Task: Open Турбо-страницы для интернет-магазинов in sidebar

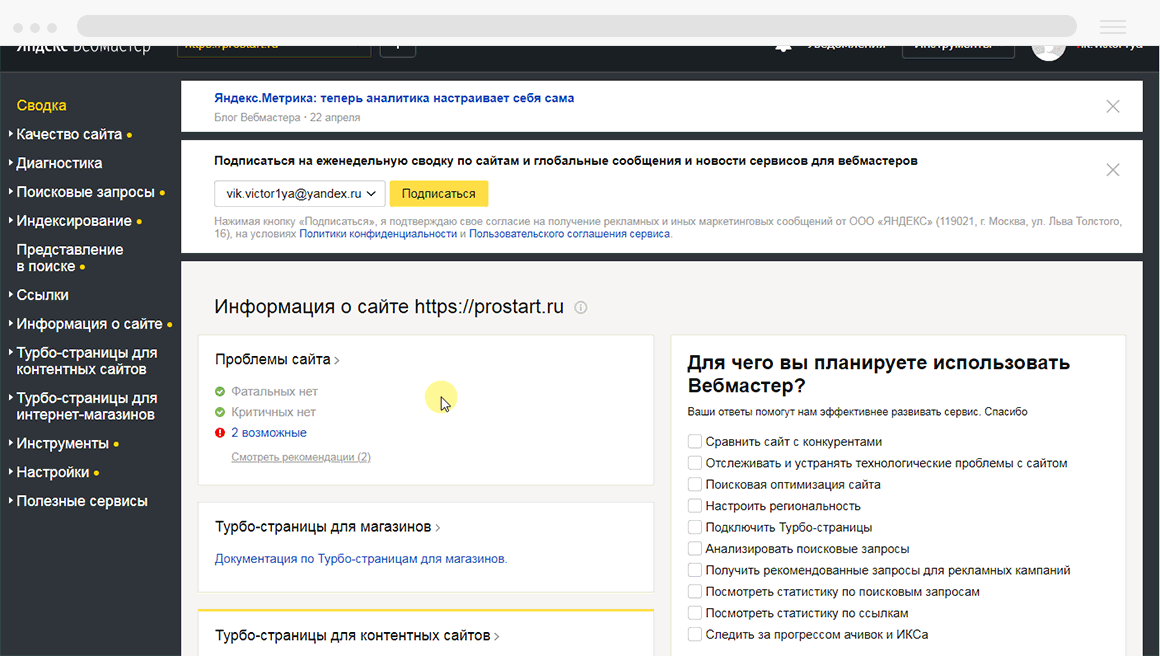Action: (87, 406)
